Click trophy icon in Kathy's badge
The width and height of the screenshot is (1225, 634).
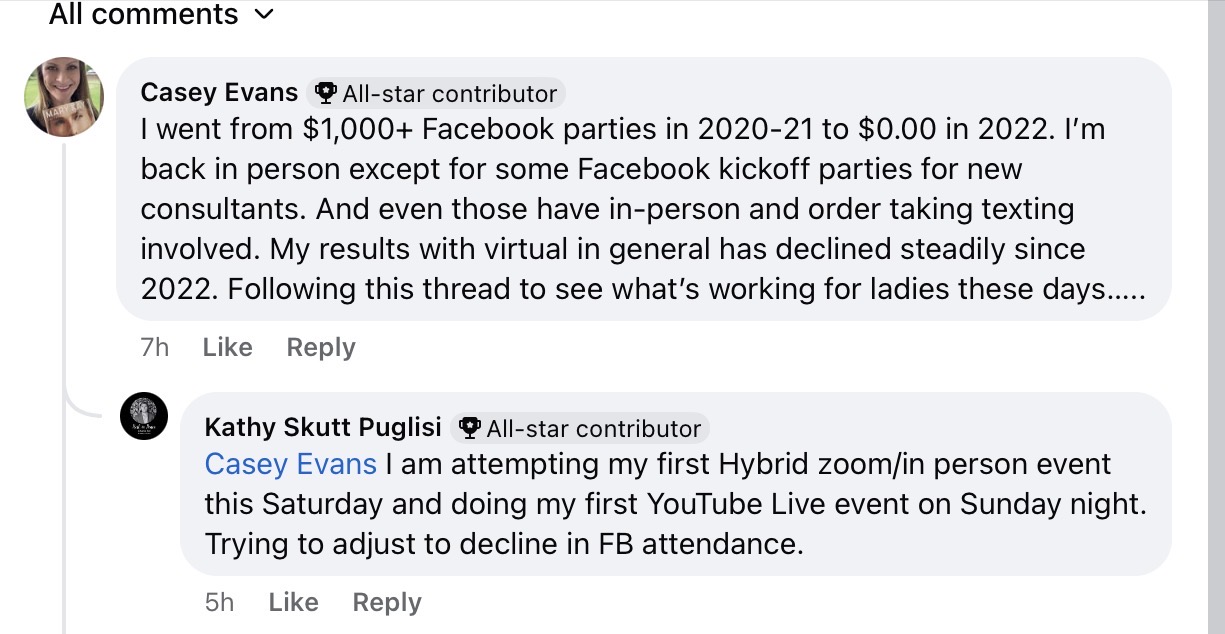pyautogui.click(x=469, y=429)
